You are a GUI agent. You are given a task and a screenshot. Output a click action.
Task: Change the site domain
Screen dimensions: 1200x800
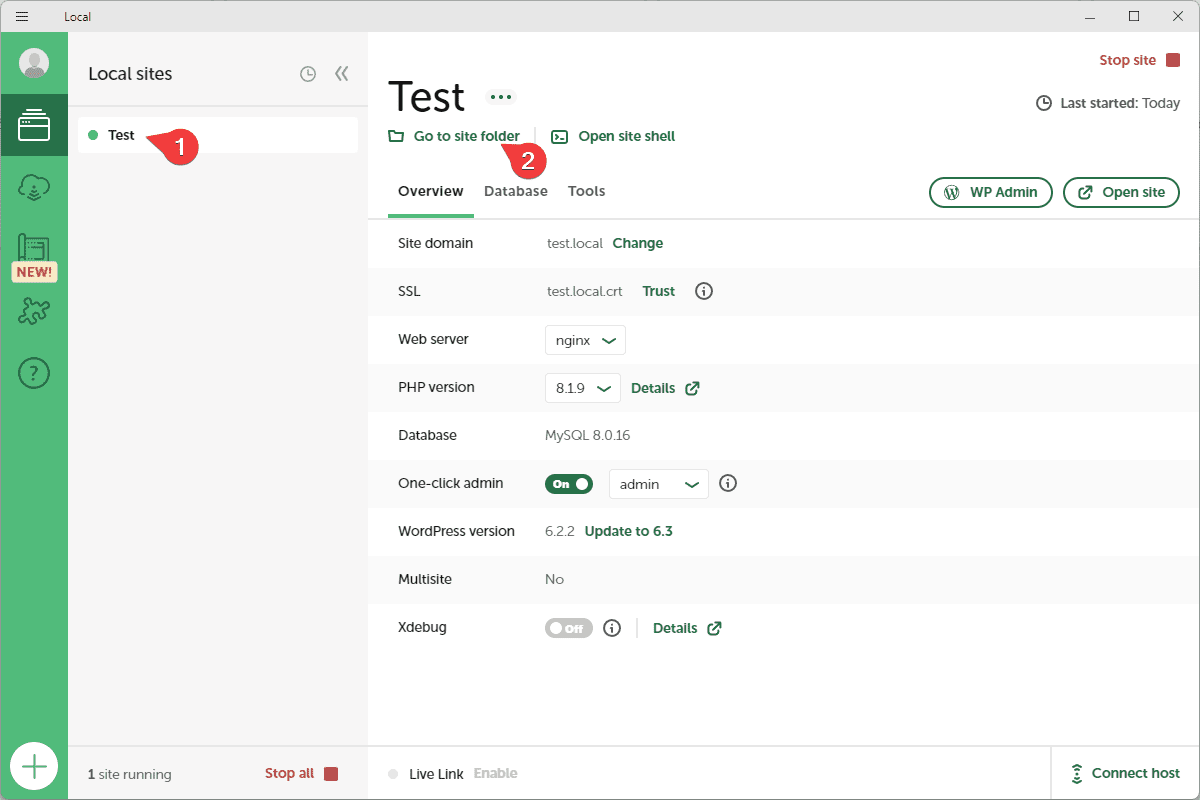click(638, 243)
